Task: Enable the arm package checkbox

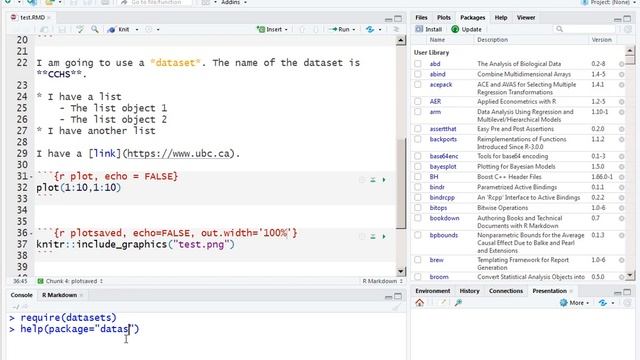Action: [x=418, y=112]
